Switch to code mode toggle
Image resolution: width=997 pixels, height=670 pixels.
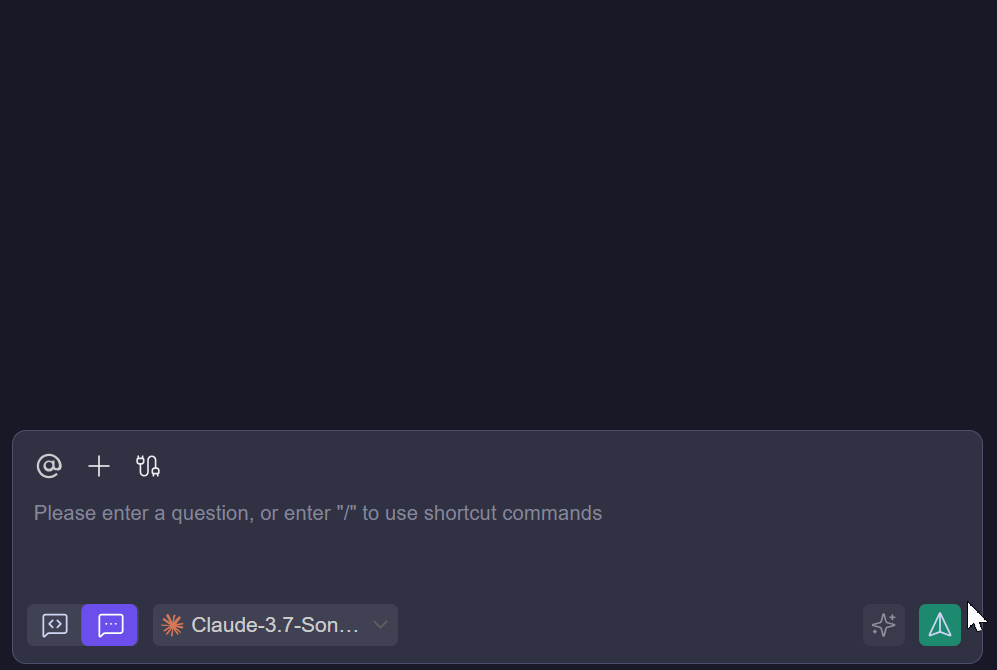tap(55, 625)
